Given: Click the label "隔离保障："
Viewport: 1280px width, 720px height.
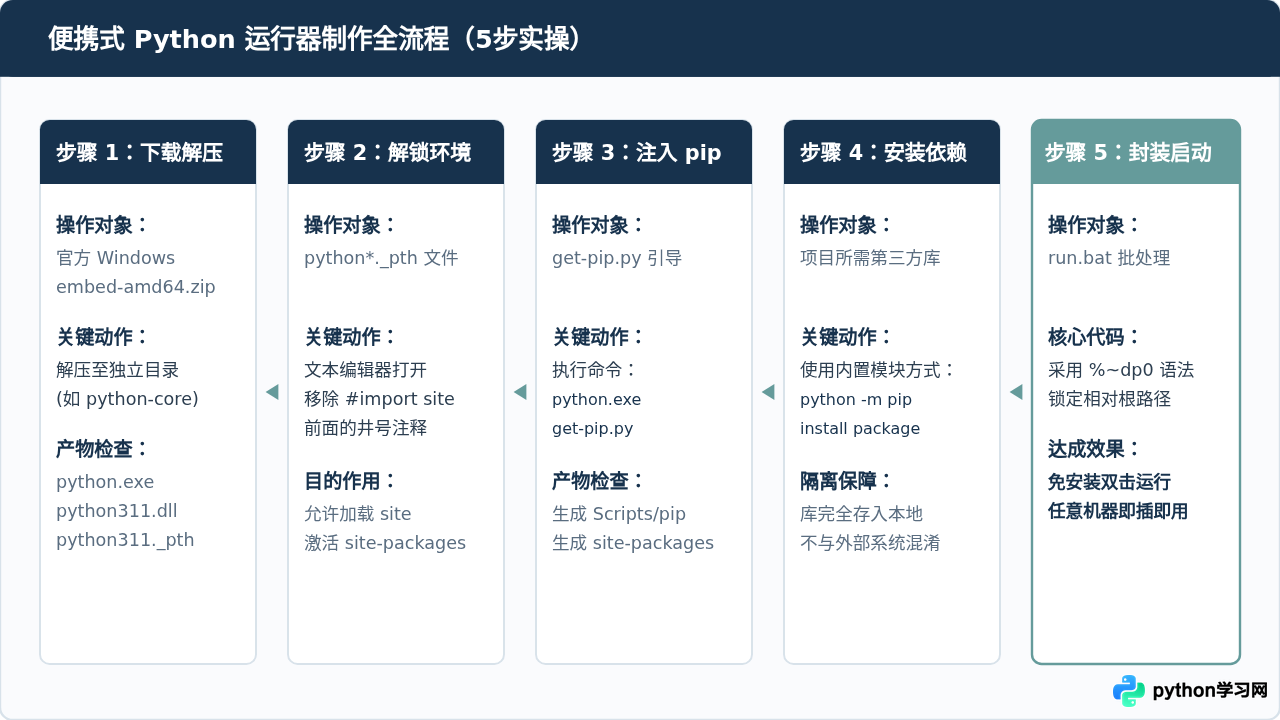Looking at the screenshot, I should click(x=847, y=481).
